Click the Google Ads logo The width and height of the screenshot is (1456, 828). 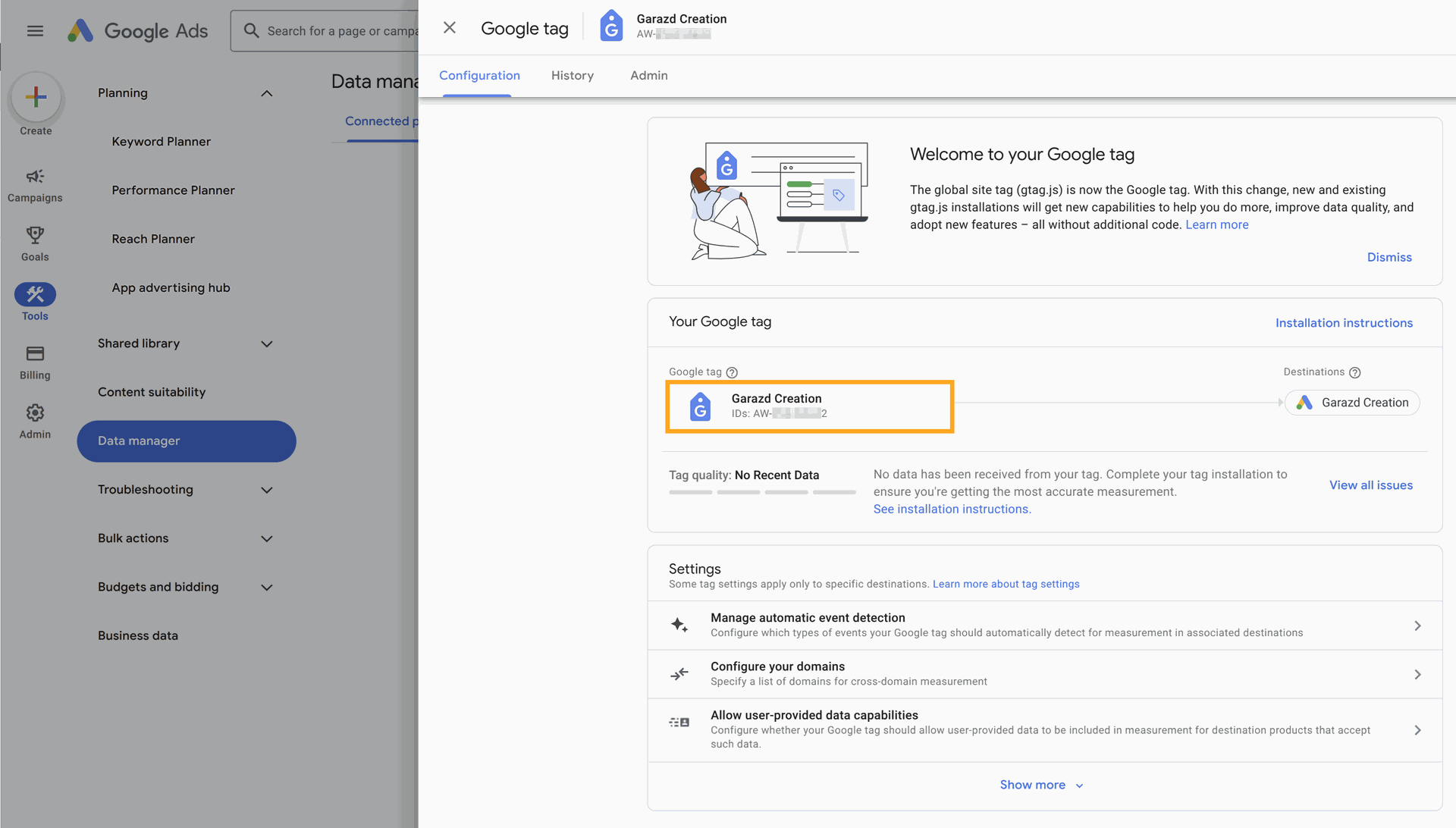coord(137,31)
